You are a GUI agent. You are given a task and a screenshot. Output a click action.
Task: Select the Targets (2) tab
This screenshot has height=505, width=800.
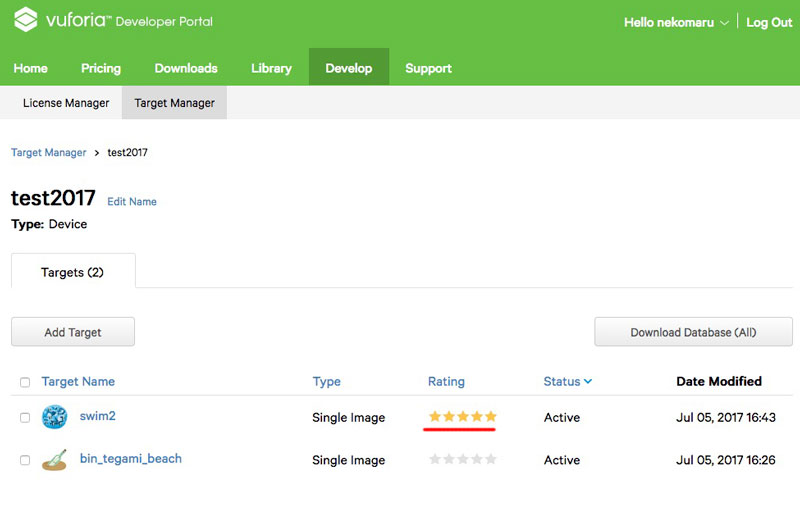73,271
